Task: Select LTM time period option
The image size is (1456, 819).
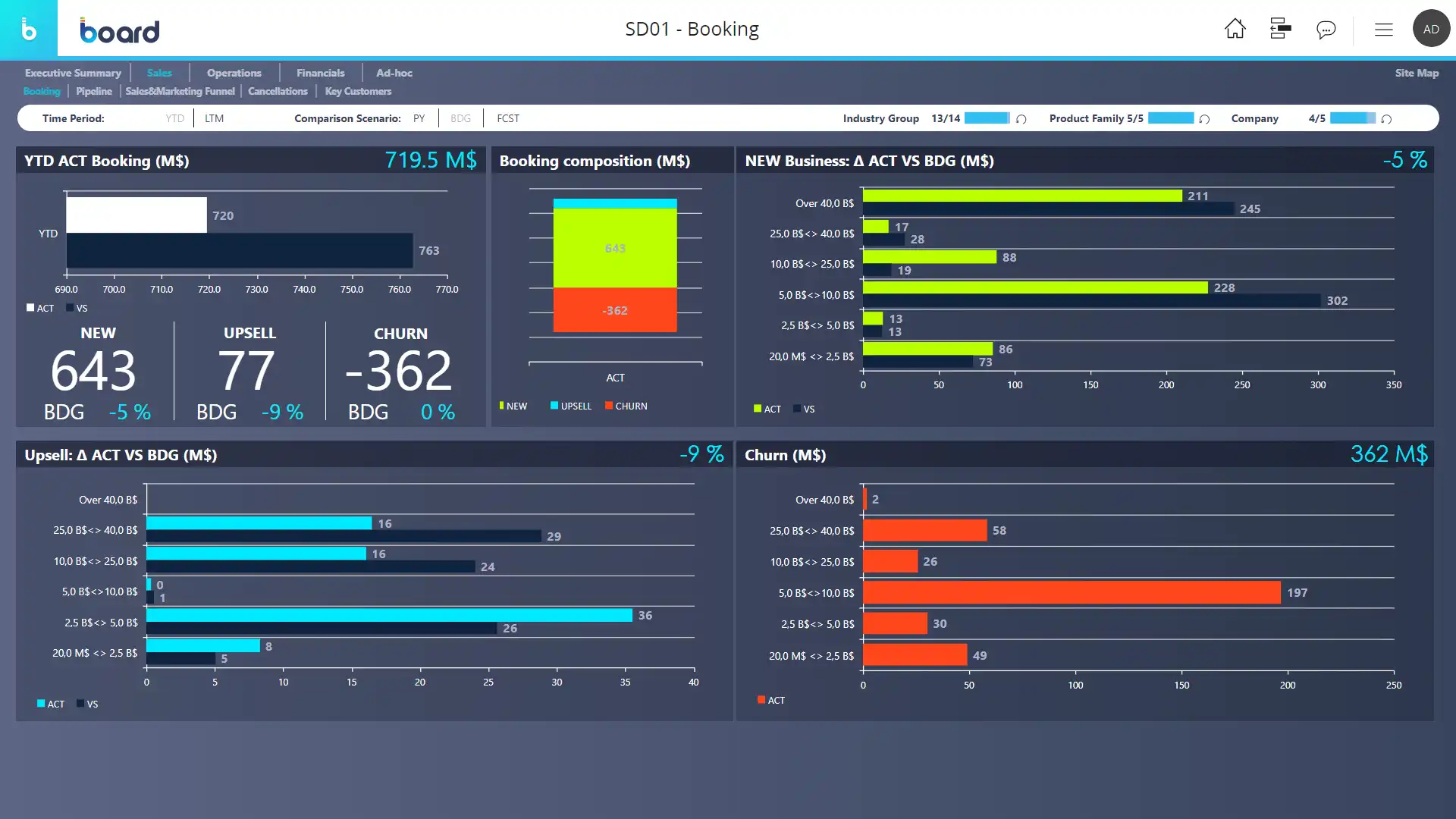Action: coord(215,118)
